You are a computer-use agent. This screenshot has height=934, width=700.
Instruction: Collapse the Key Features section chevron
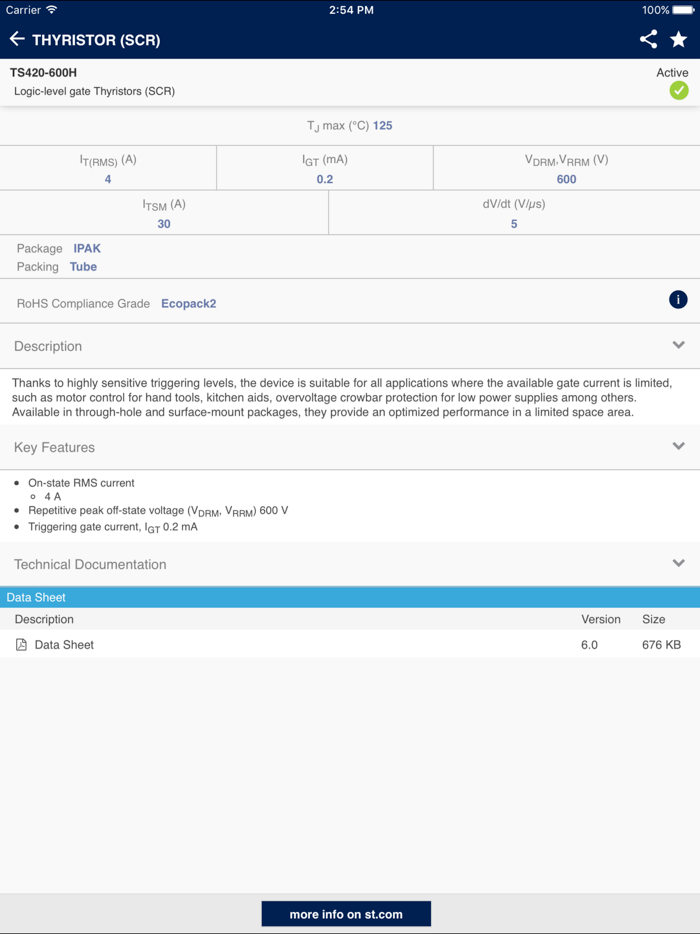click(678, 446)
